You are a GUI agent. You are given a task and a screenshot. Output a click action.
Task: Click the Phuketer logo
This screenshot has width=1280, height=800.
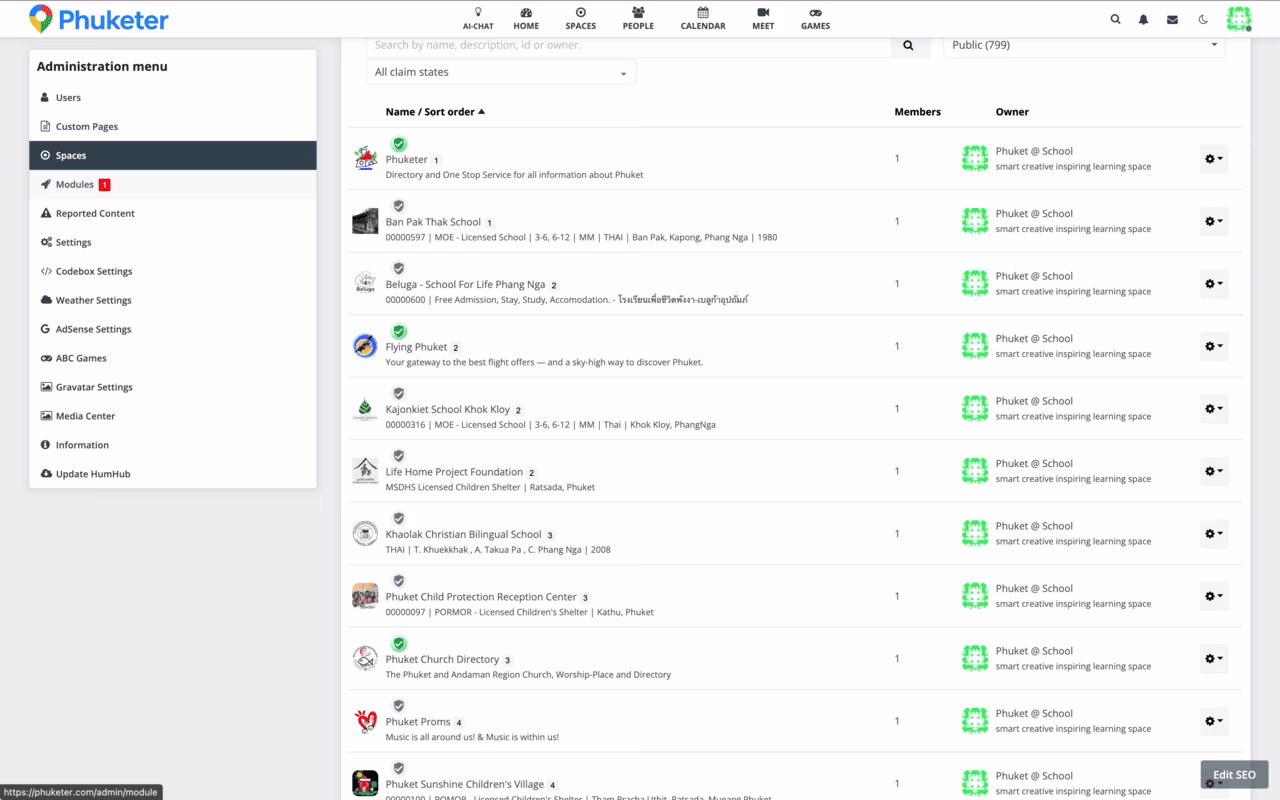[99, 19]
